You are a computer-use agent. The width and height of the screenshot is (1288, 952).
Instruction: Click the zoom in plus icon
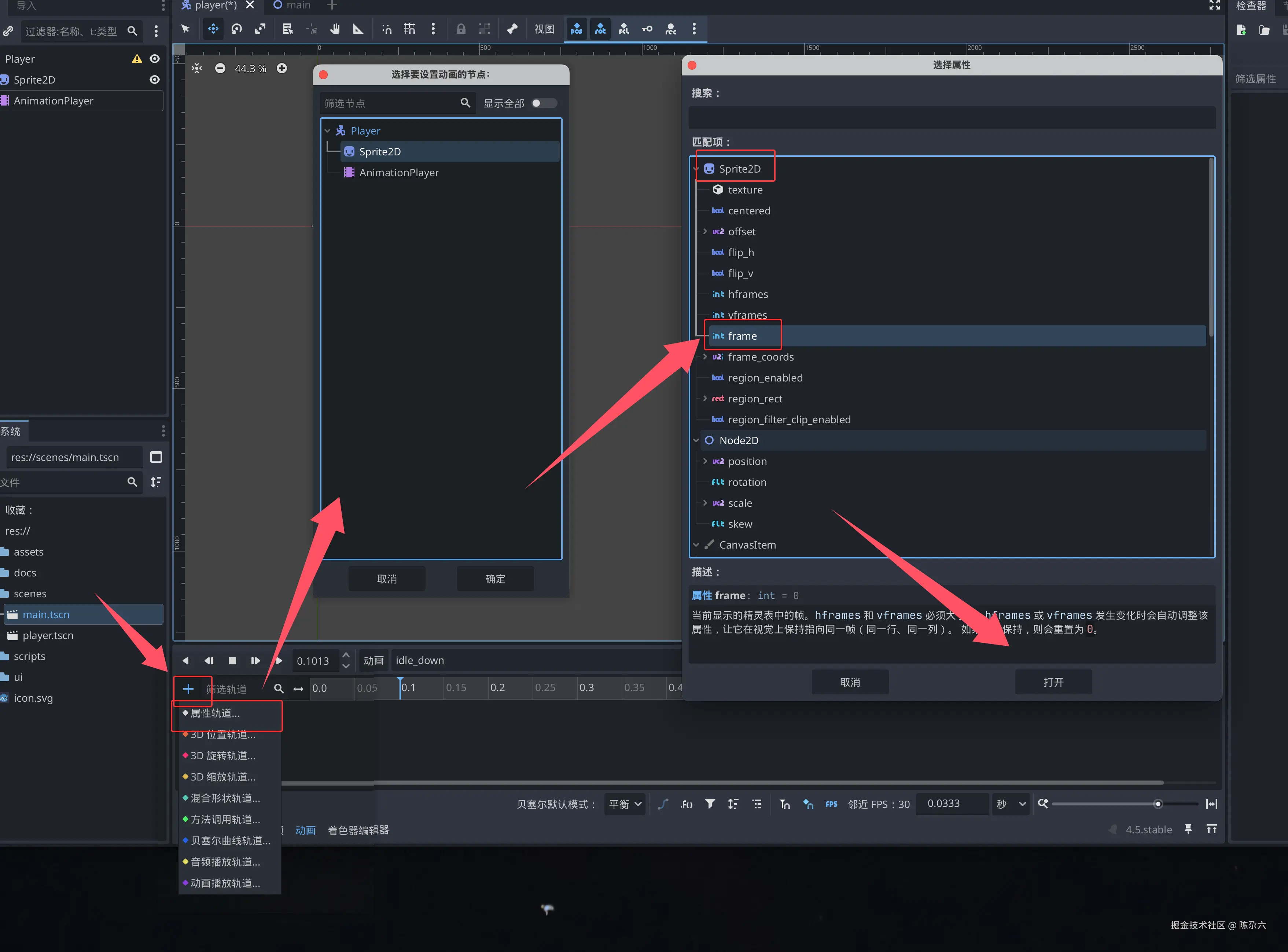(282, 69)
